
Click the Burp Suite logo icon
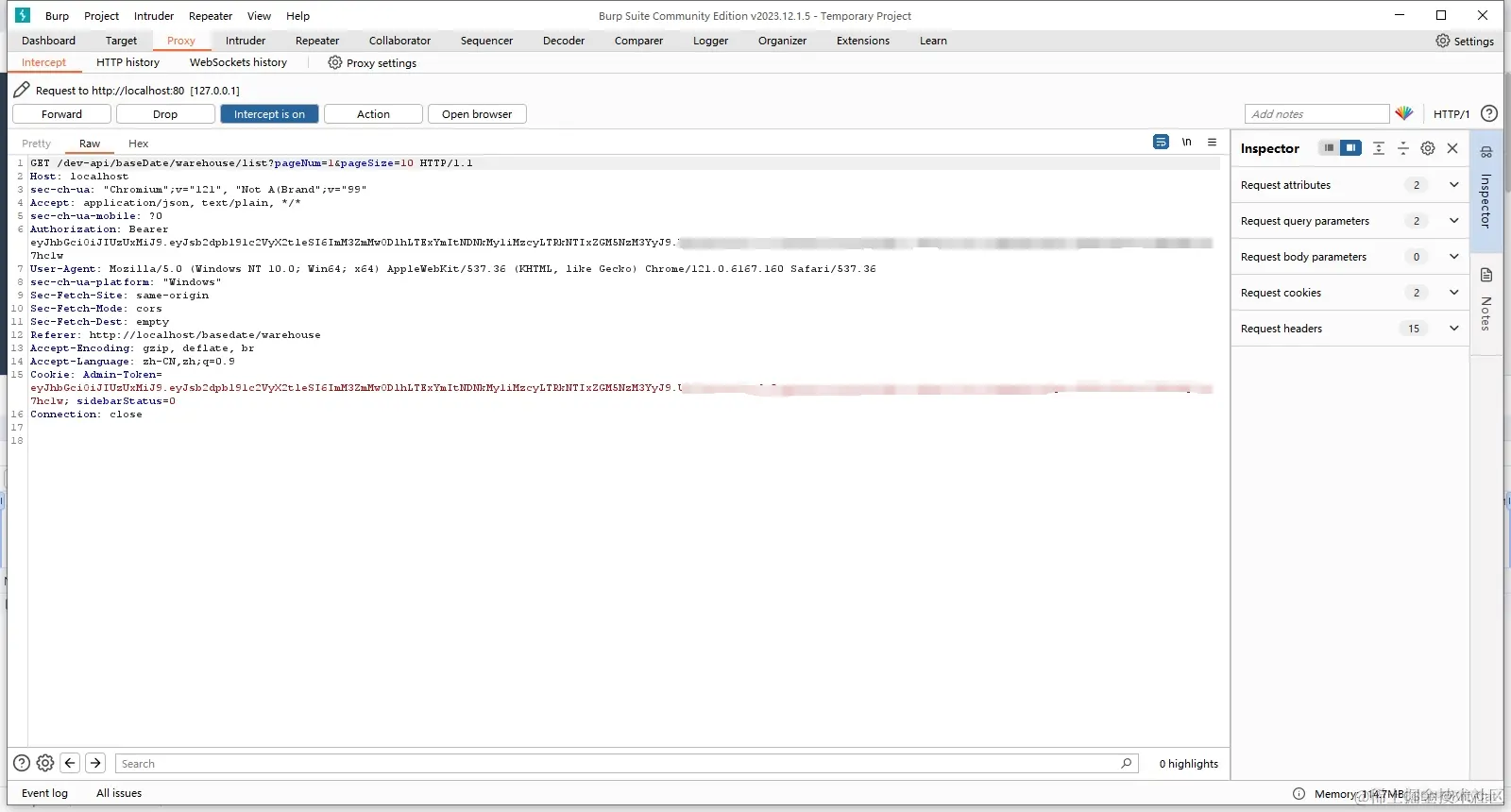23,15
